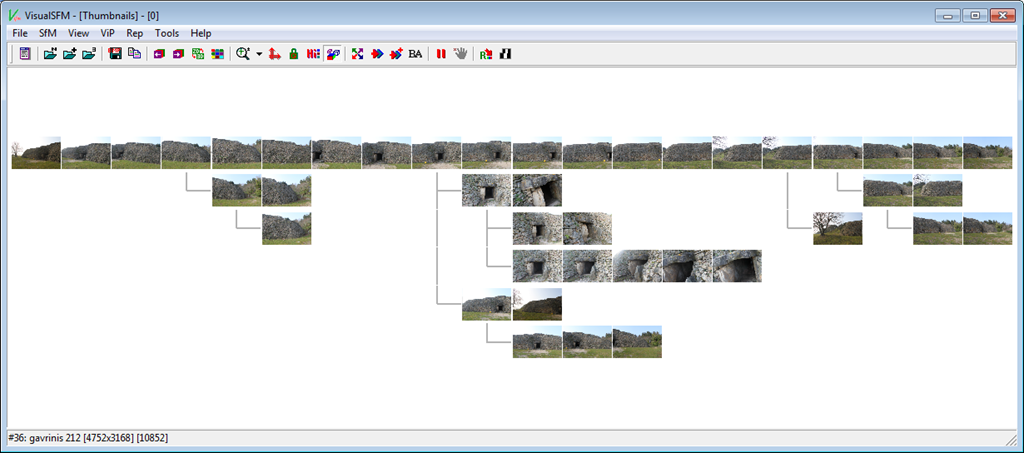Click the Compute Missing Matches icon

(357, 53)
